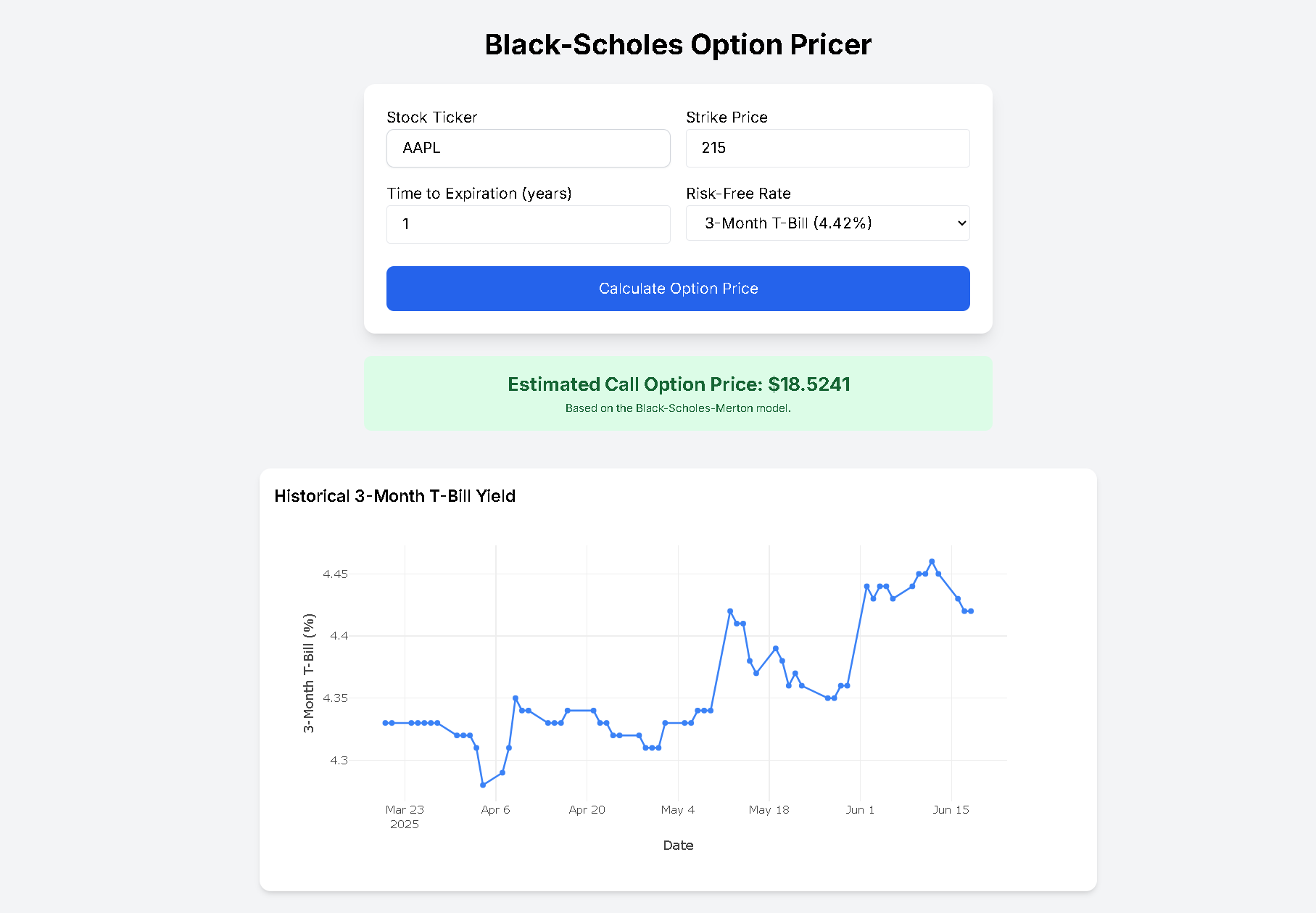1316x913 pixels.
Task: Select the Strike Price value 215
Action: 827,148
